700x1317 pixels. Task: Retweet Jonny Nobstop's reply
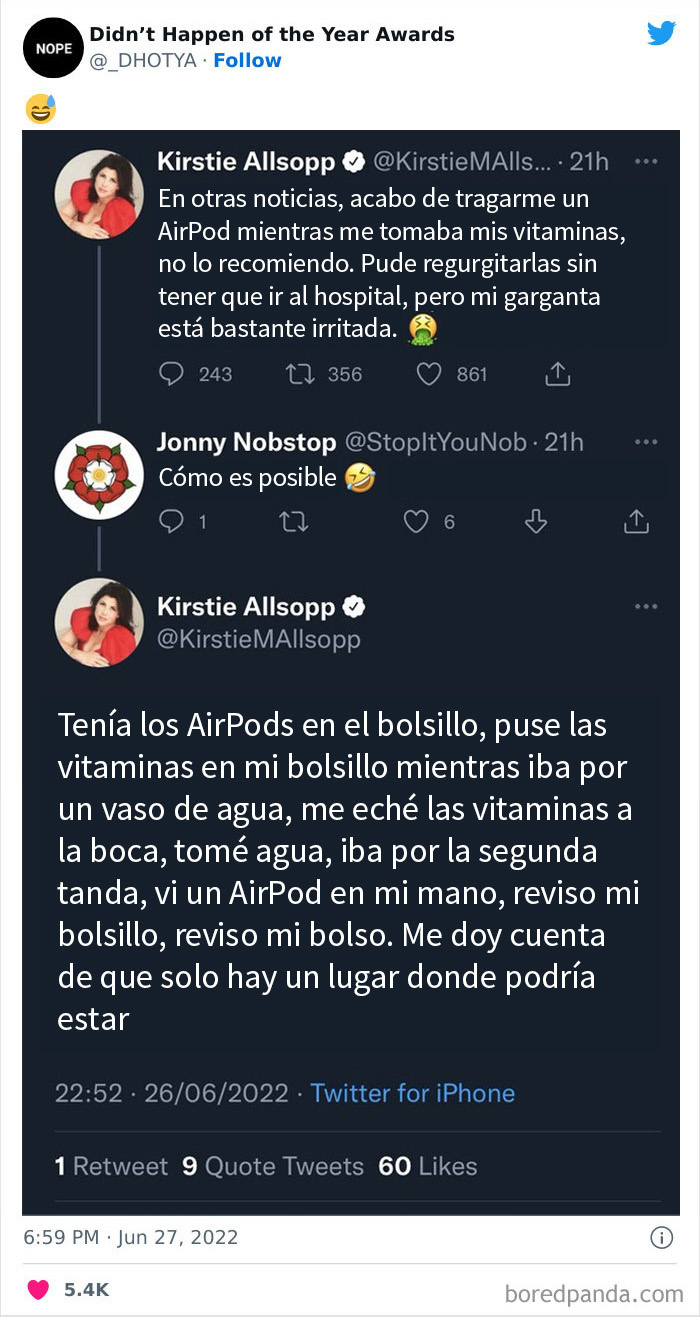coord(292,521)
